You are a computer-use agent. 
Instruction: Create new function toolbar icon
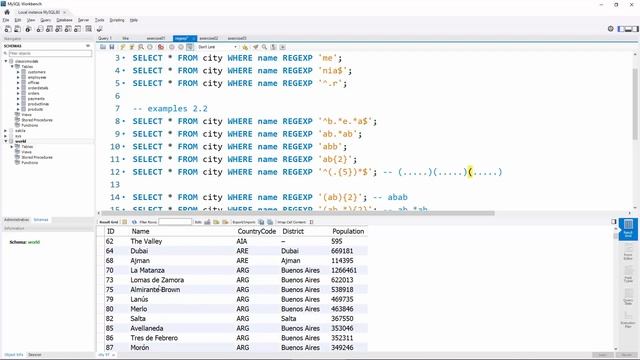[78, 29]
